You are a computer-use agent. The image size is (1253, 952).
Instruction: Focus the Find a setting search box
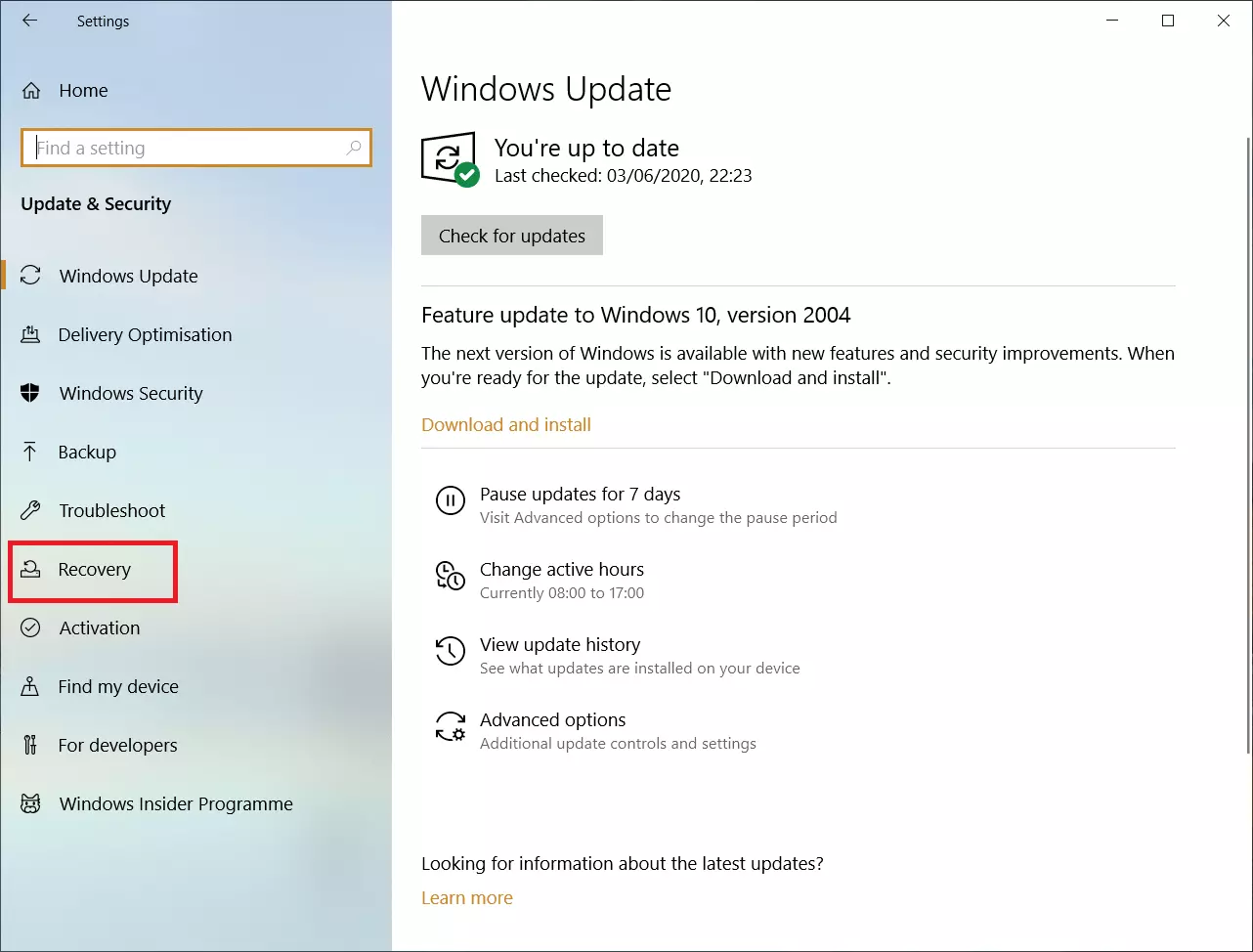(196, 148)
